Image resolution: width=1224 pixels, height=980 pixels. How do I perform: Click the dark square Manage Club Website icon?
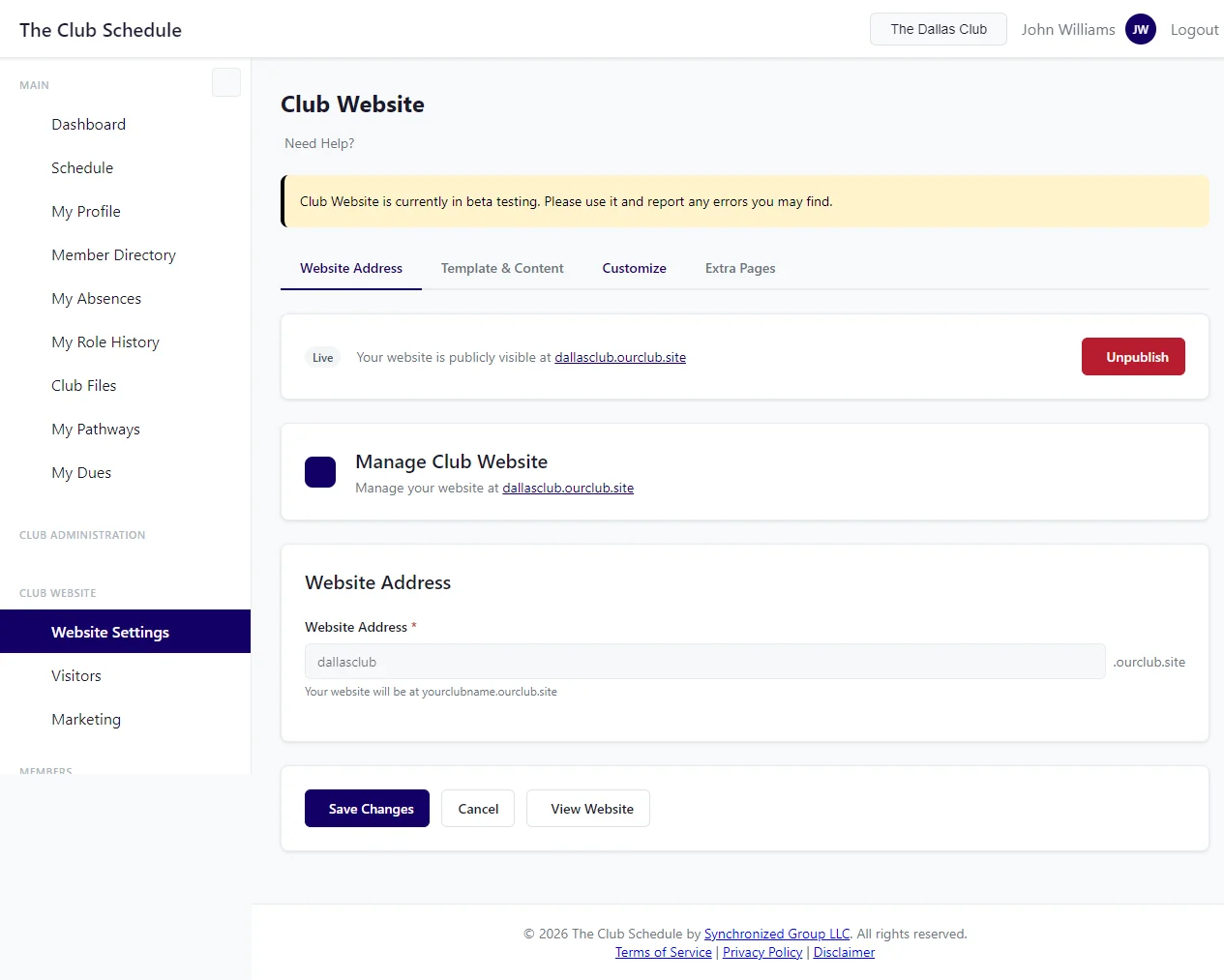point(320,472)
